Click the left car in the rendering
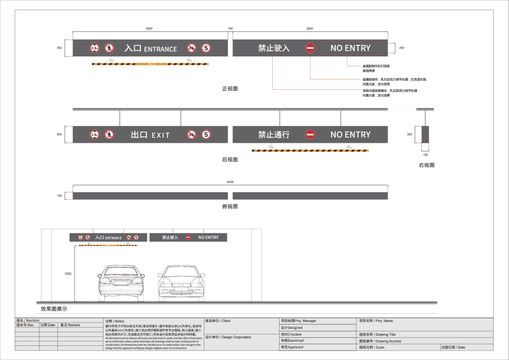Viewport: 509px width, 360px height. (121, 282)
